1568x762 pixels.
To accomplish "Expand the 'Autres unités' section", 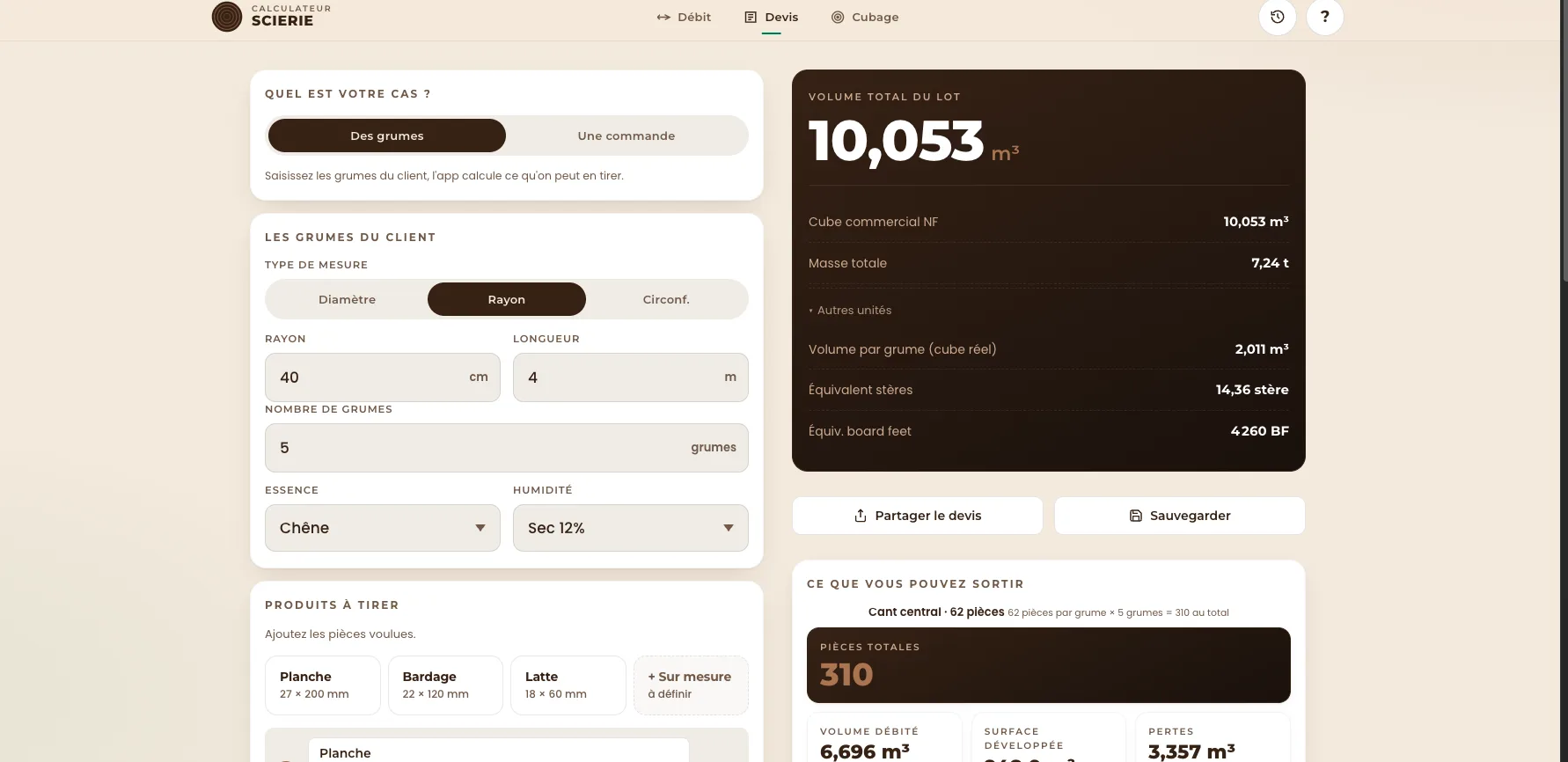I will [850, 311].
